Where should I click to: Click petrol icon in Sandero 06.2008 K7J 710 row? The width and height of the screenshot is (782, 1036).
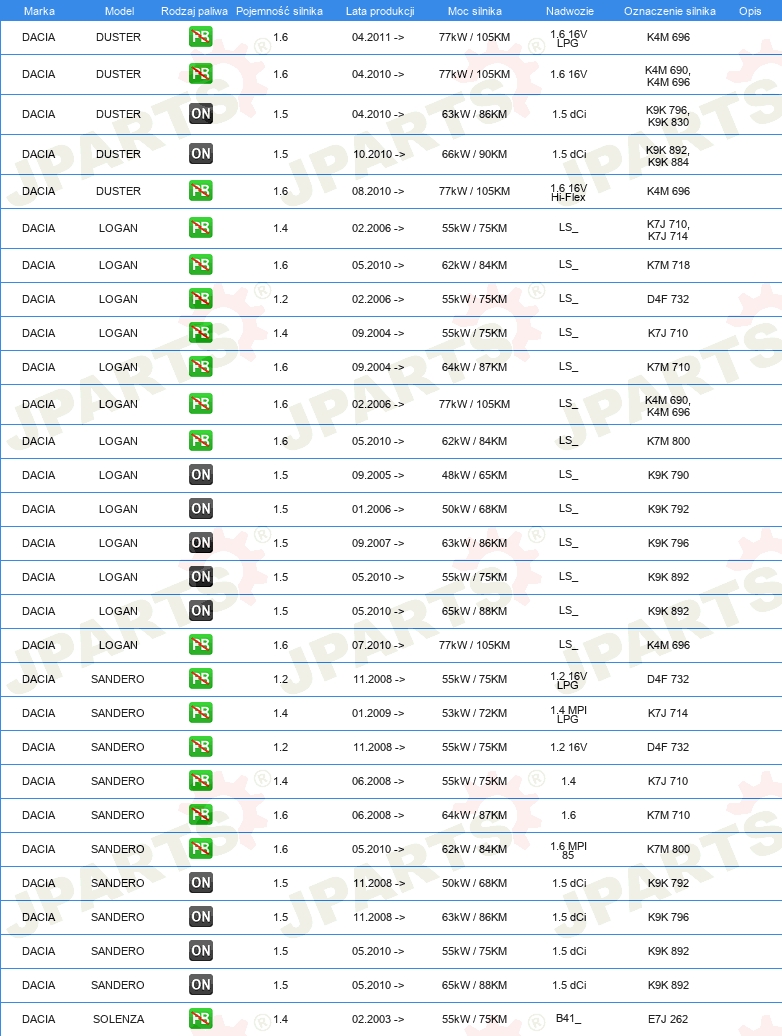click(201, 781)
